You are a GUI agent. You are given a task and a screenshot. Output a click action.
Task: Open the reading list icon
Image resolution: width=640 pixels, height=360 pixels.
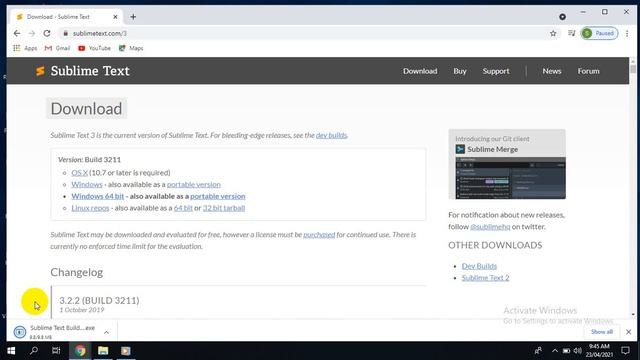pos(571,33)
